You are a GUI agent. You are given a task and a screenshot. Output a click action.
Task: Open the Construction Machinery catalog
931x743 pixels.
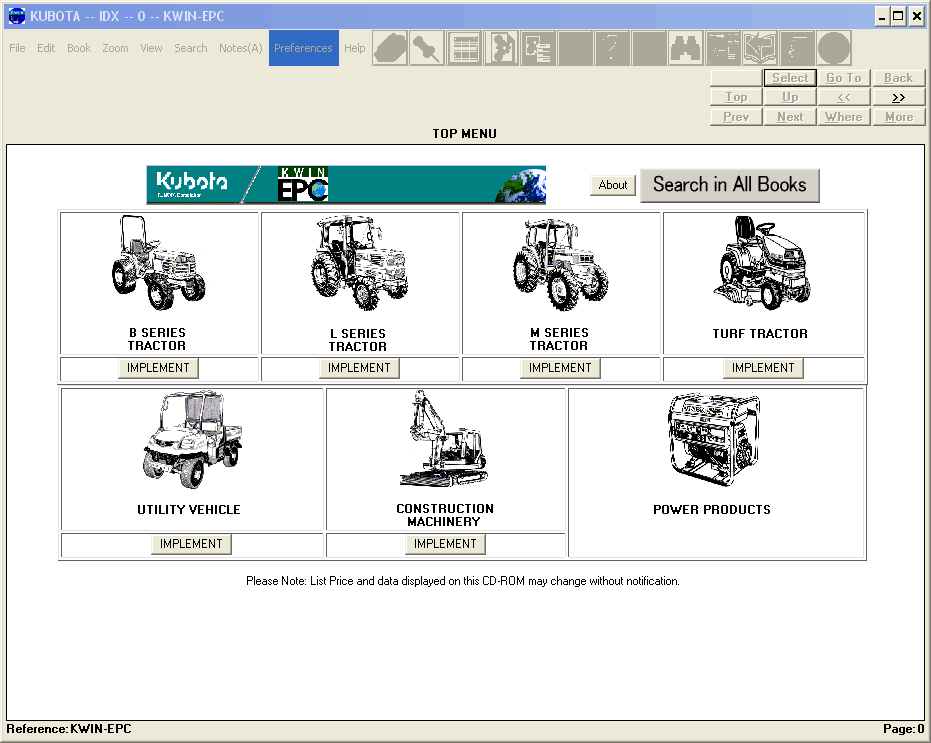coord(445,459)
